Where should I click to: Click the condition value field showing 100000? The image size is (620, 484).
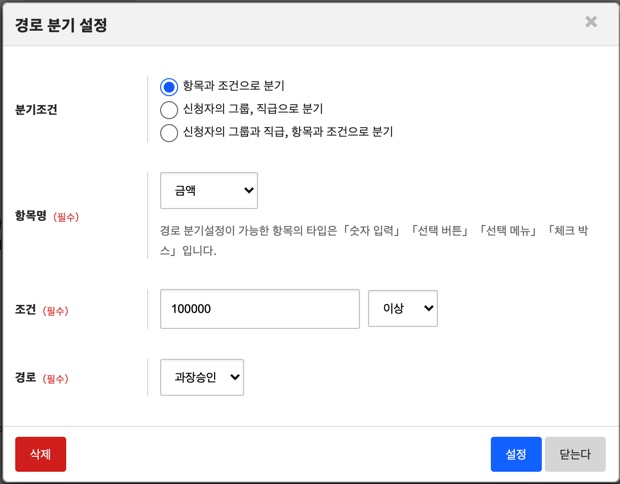tap(259, 309)
